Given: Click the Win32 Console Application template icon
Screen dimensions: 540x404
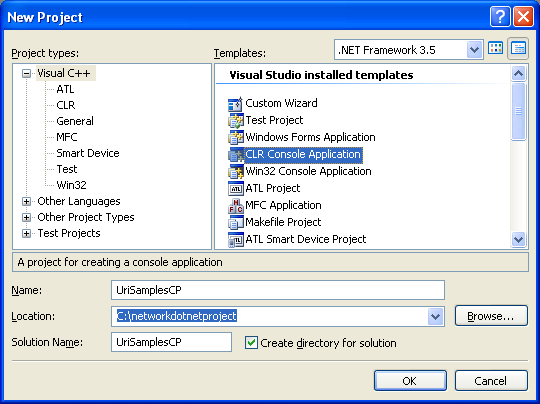Looking at the screenshot, I should point(236,172).
